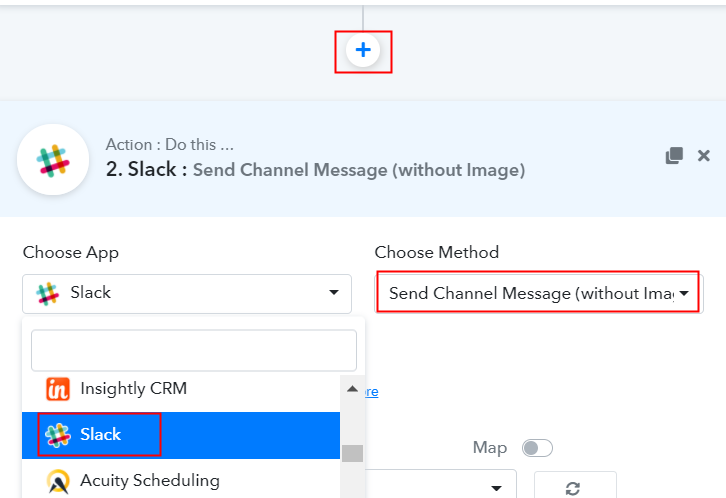This screenshot has height=498, width=726.
Task: Click the refresh button beside the lower dropdown
Action: click(575, 486)
